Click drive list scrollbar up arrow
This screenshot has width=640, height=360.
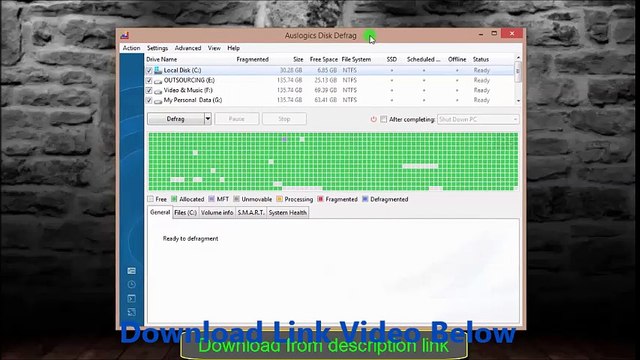(x=518, y=58)
